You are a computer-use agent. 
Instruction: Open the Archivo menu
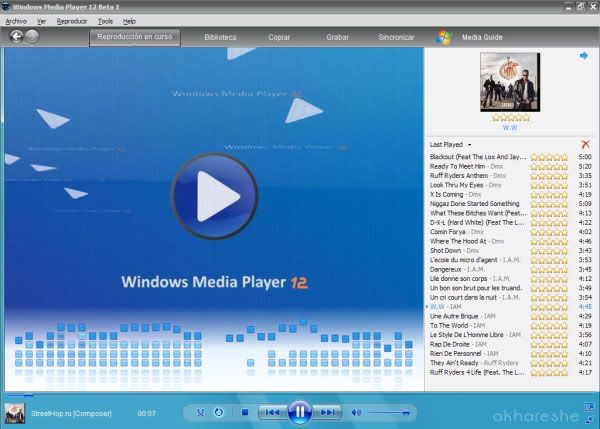[x=16, y=21]
